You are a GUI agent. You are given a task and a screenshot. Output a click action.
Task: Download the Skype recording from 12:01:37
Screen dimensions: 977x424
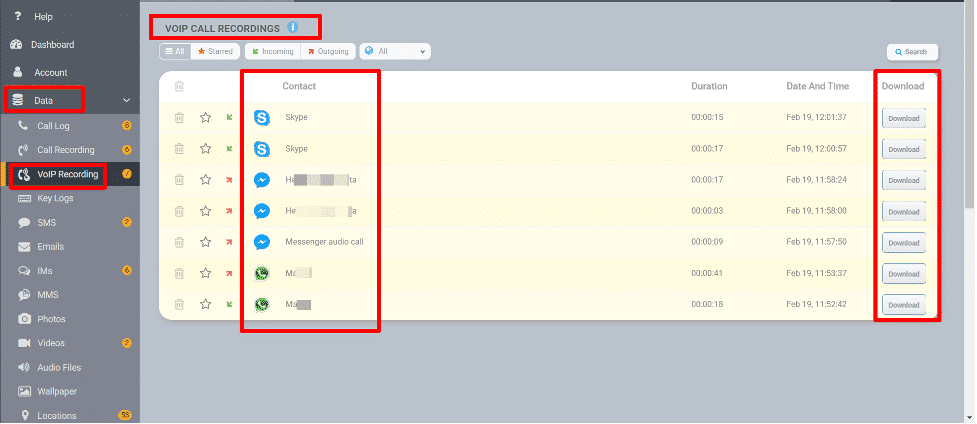[903, 118]
